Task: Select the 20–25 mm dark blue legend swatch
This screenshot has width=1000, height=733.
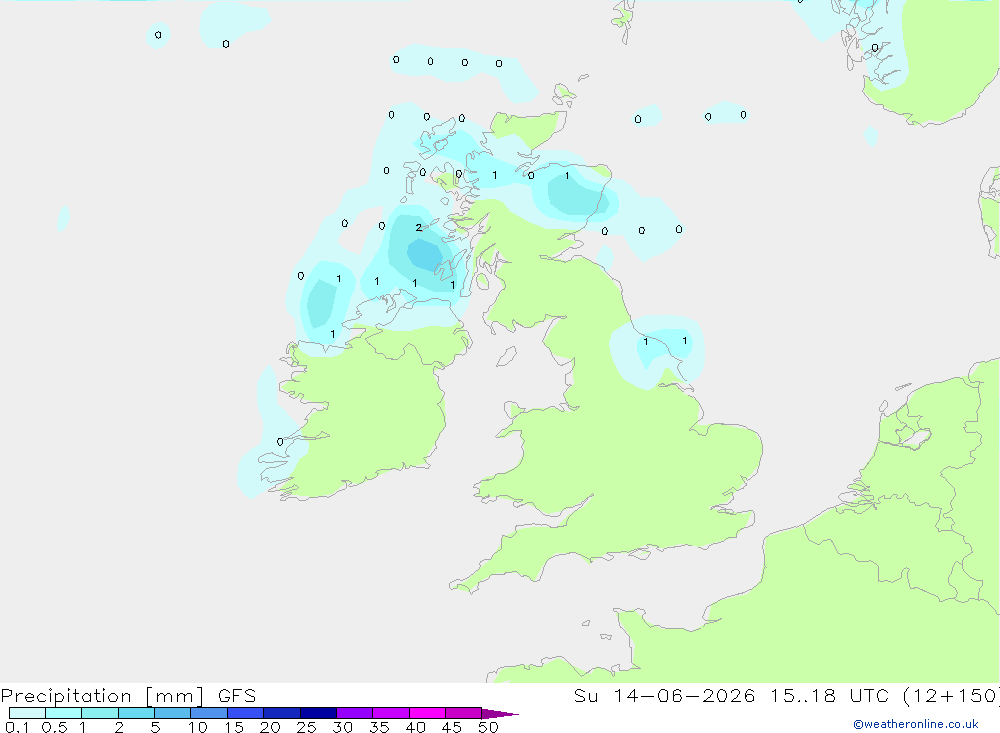Action: 281,713
